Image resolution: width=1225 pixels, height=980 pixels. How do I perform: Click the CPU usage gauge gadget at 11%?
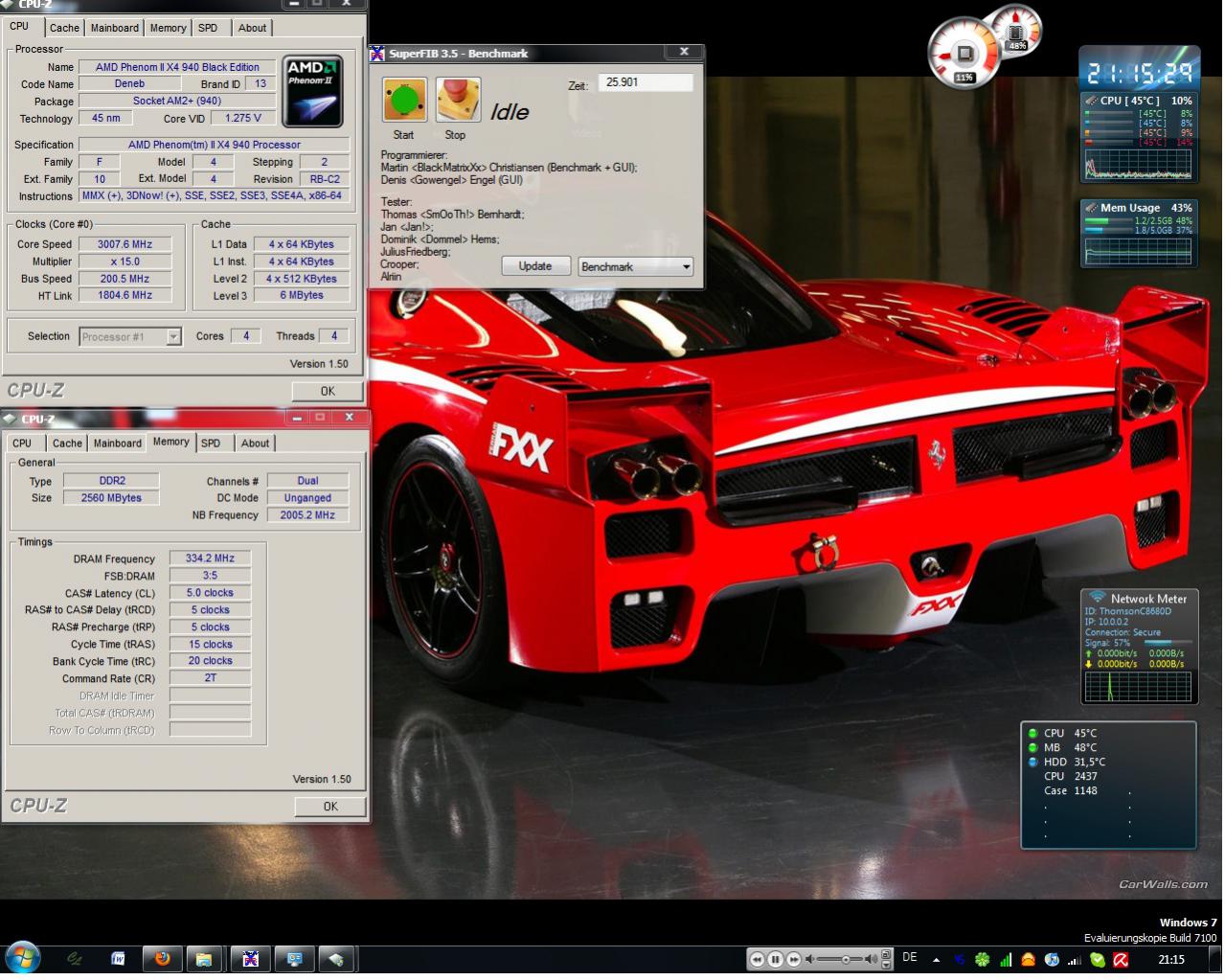tap(964, 53)
